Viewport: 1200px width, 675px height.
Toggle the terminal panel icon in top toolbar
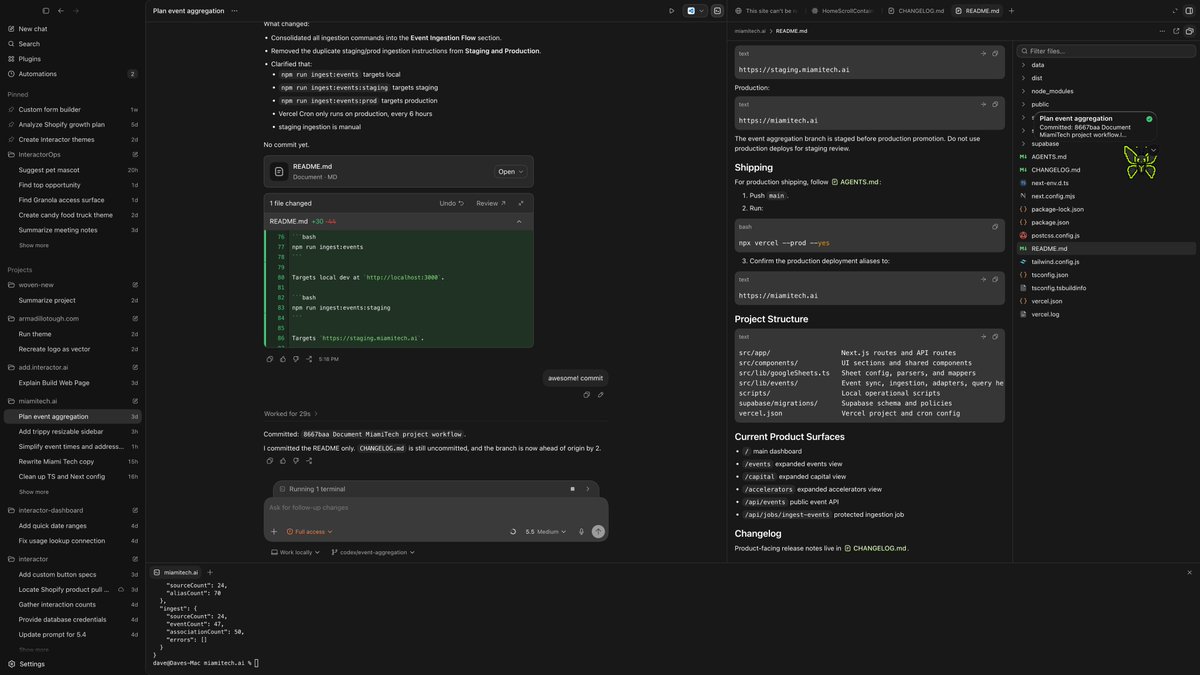[x=717, y=11]
